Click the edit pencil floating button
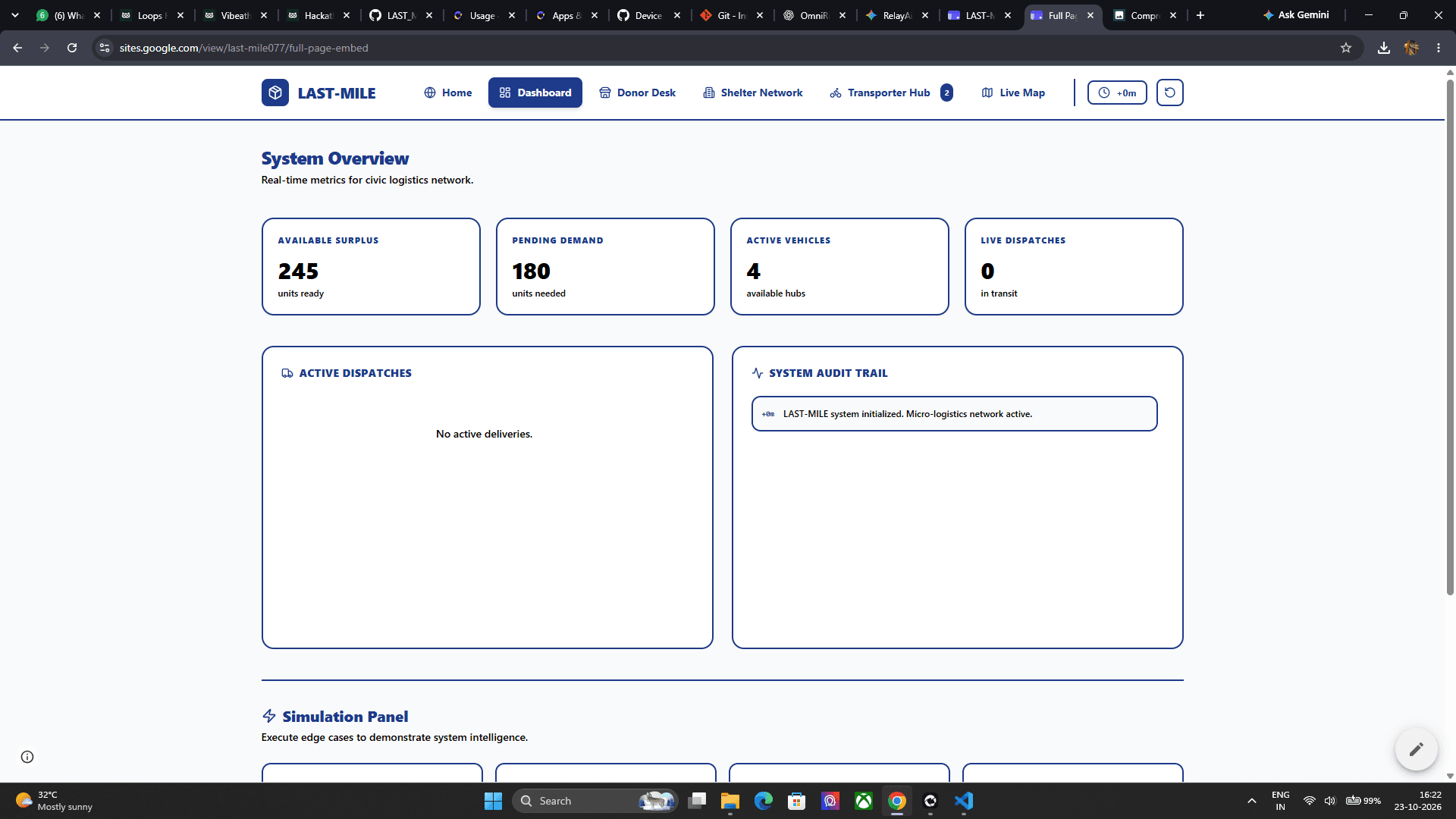1456x819 pixels. tap(1416, 749)
